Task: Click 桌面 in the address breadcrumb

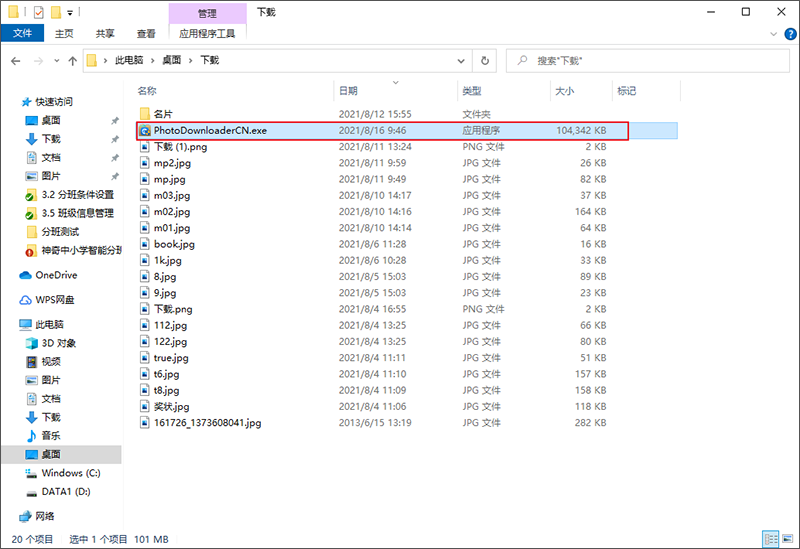Action: (172, 60)
